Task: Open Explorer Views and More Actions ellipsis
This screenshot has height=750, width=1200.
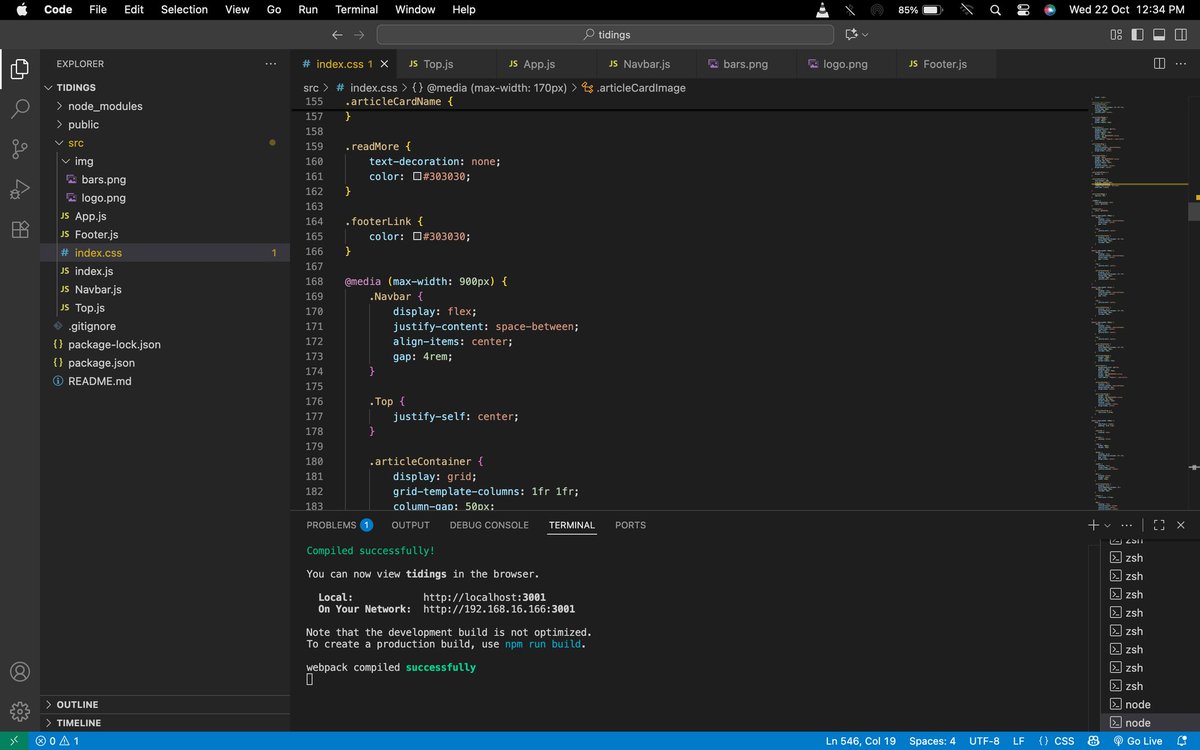Action: click(x=271, y=64)
